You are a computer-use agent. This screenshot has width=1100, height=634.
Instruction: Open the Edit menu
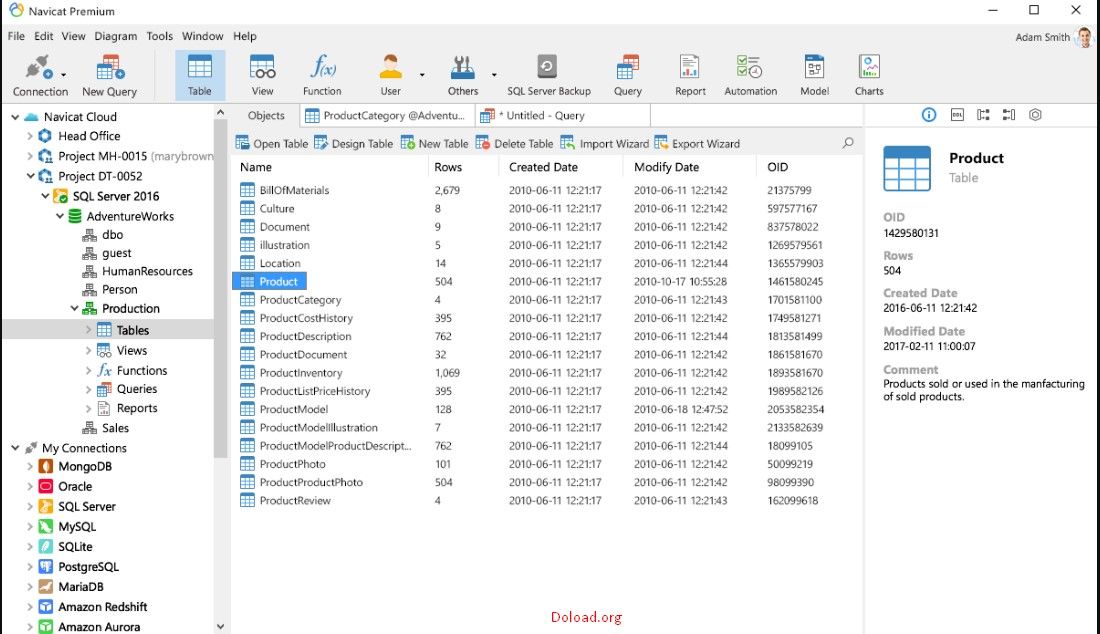[x=43, y=36]
